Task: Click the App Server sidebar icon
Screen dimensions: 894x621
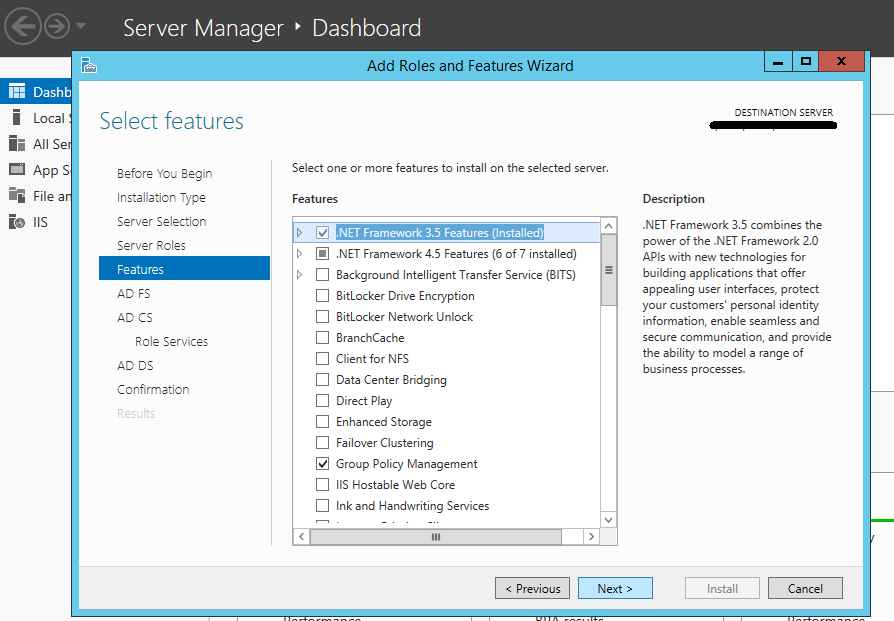Action: point(17,169)
